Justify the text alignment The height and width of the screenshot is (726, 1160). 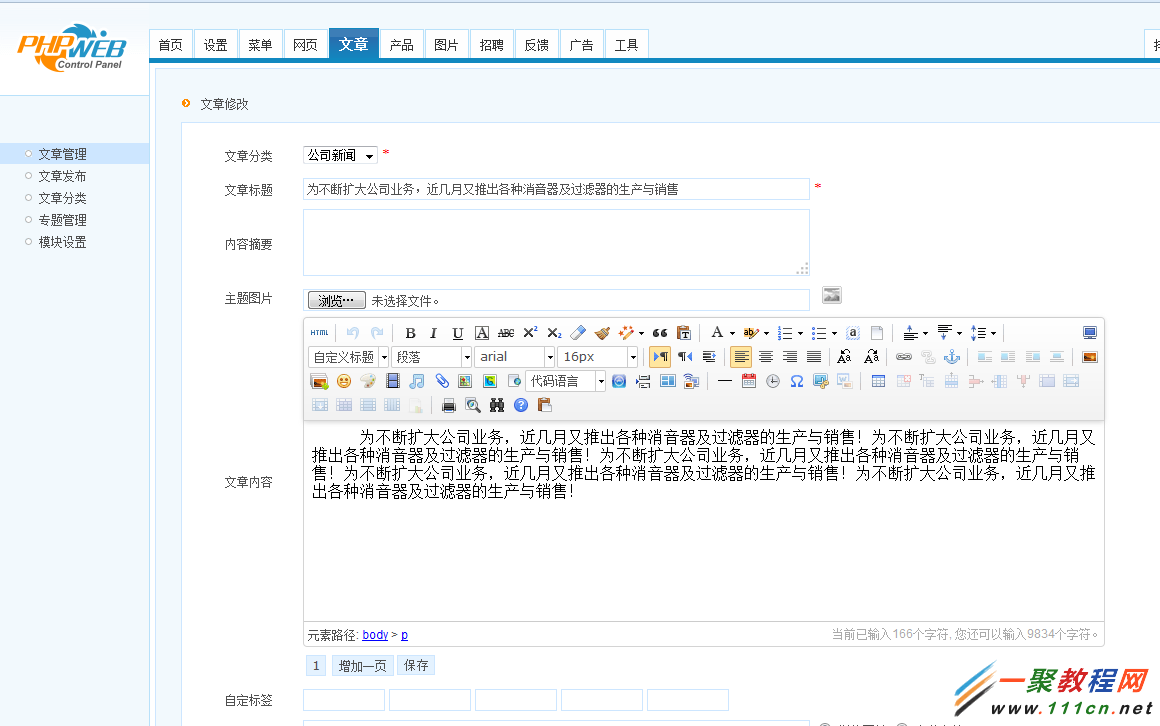814,357
